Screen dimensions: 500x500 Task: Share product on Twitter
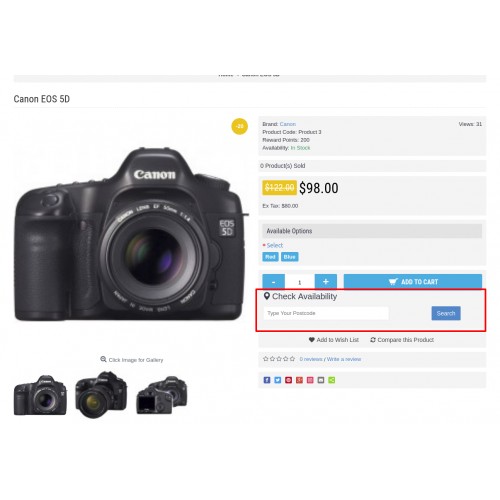pos(278,380)
